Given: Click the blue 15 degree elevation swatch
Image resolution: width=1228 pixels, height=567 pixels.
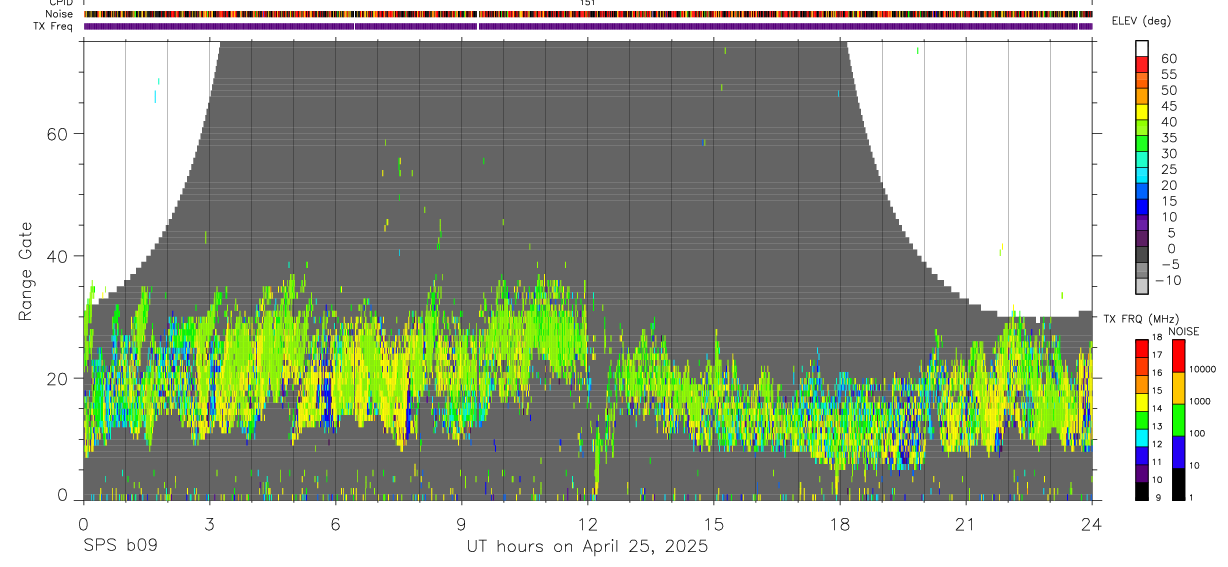Looking at the screenshot, I should [1142, 208].
